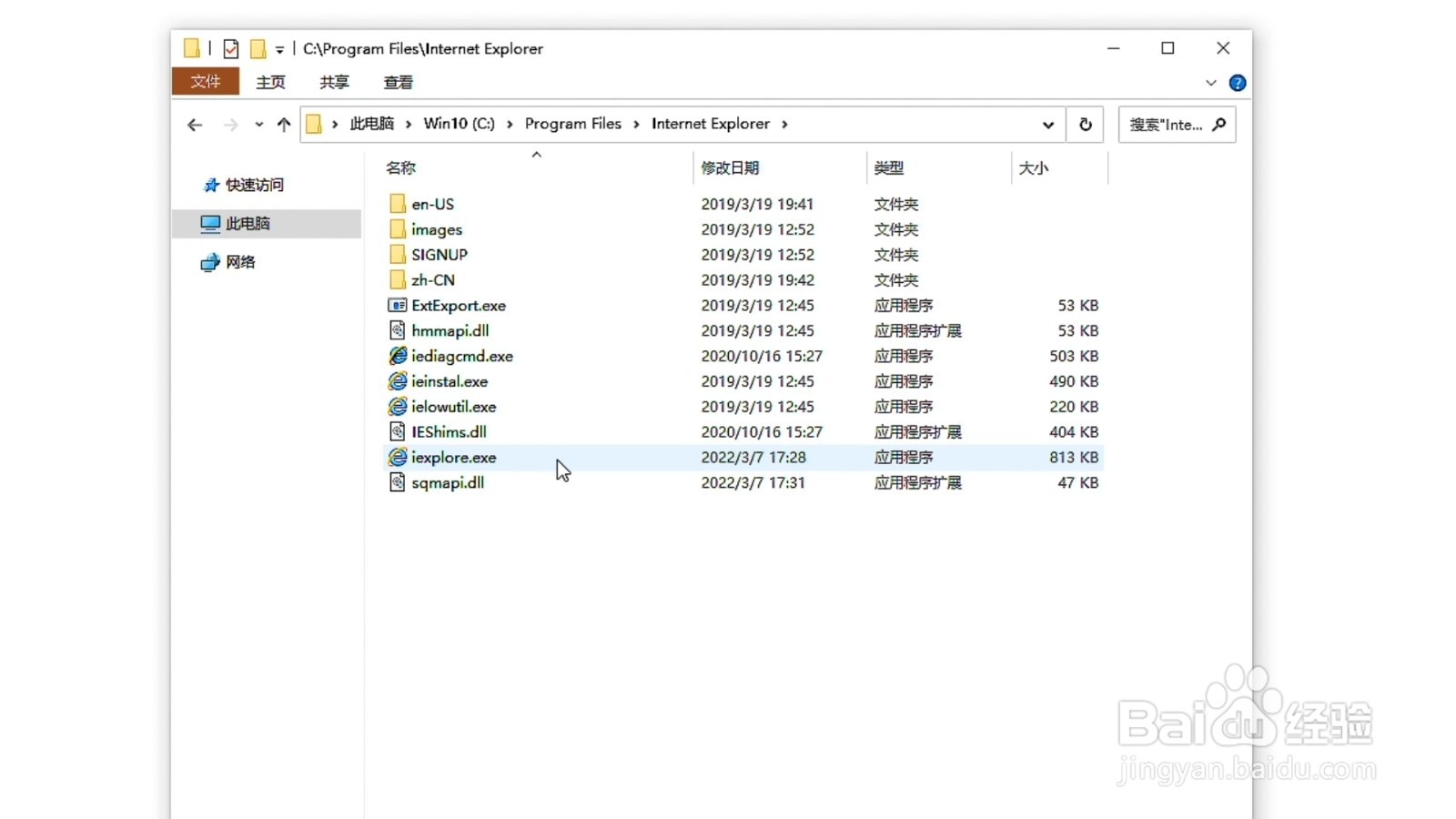
Task: Expand chevron after Internet Explorer breadcrumb
Action: (x=784, y=124)
